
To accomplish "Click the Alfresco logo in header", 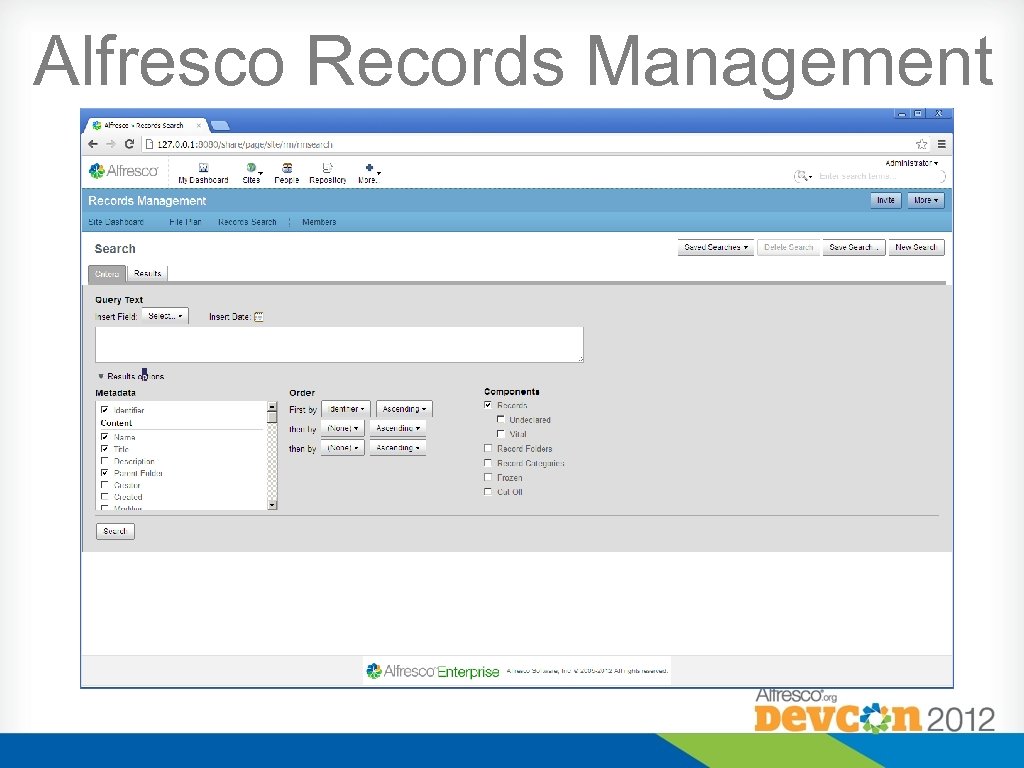I will pos(123,171).
